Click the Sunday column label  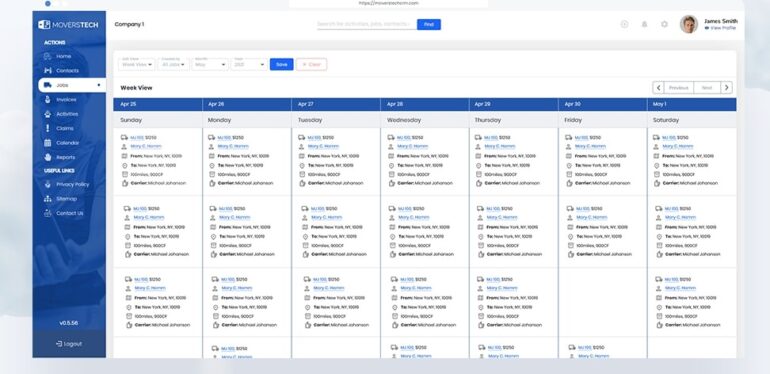[x=131, y=120]
